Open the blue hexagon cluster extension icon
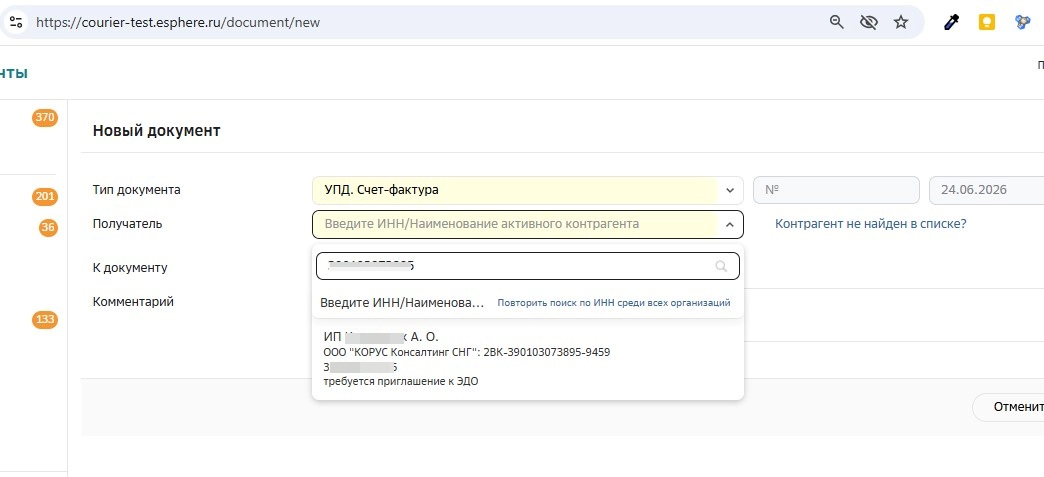This screenshot has height=477, width=1044. [1022, 22]
